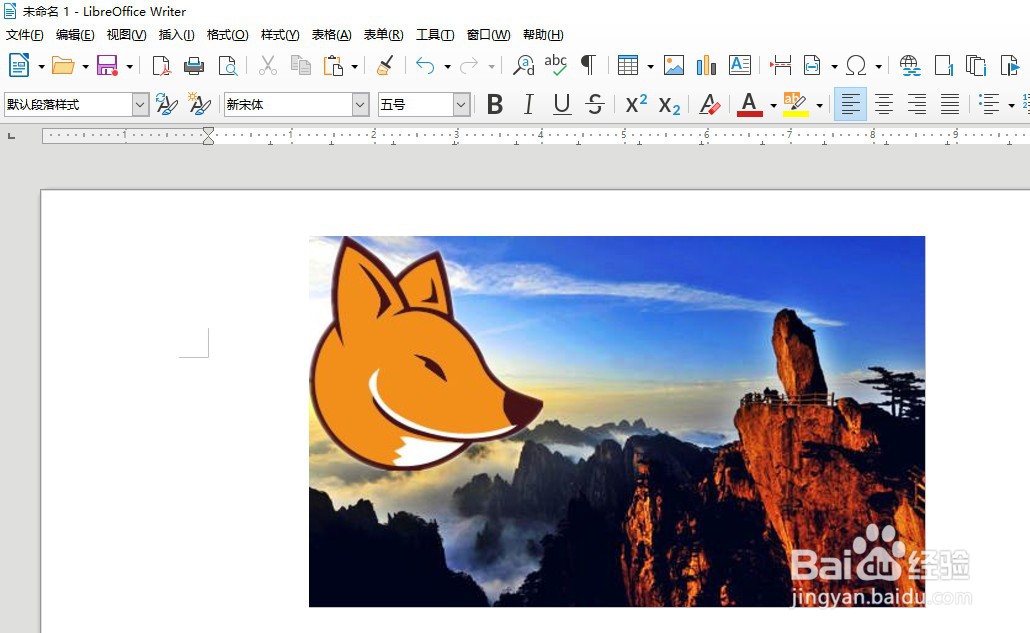This screenshot has width=1030, height=633.
Task: Toggle the abc spelling check icon
Action: pyautogui.click(x=556, y=65)
